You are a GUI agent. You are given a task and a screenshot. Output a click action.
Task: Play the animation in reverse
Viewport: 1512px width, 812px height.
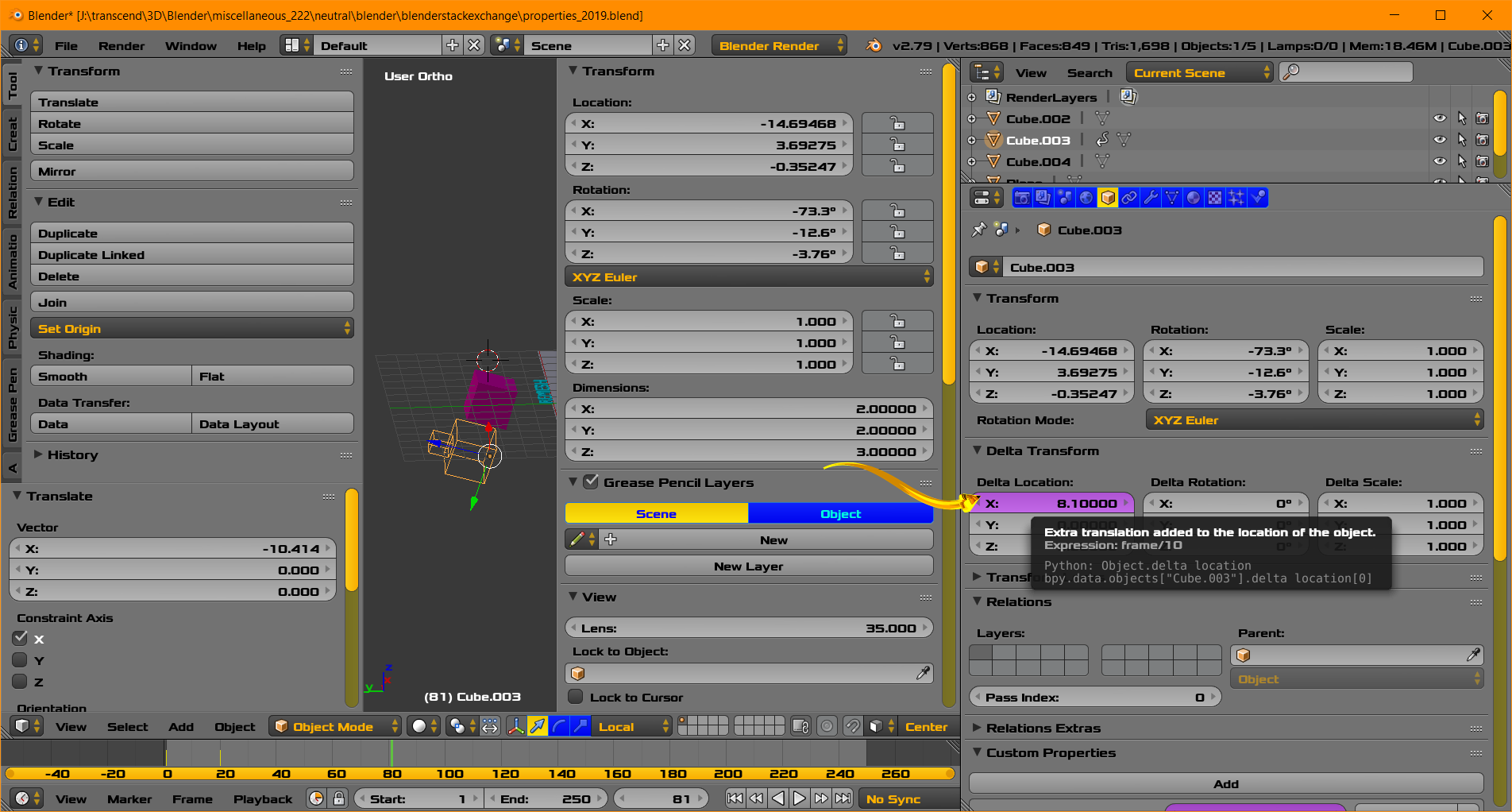pos(778,798)
